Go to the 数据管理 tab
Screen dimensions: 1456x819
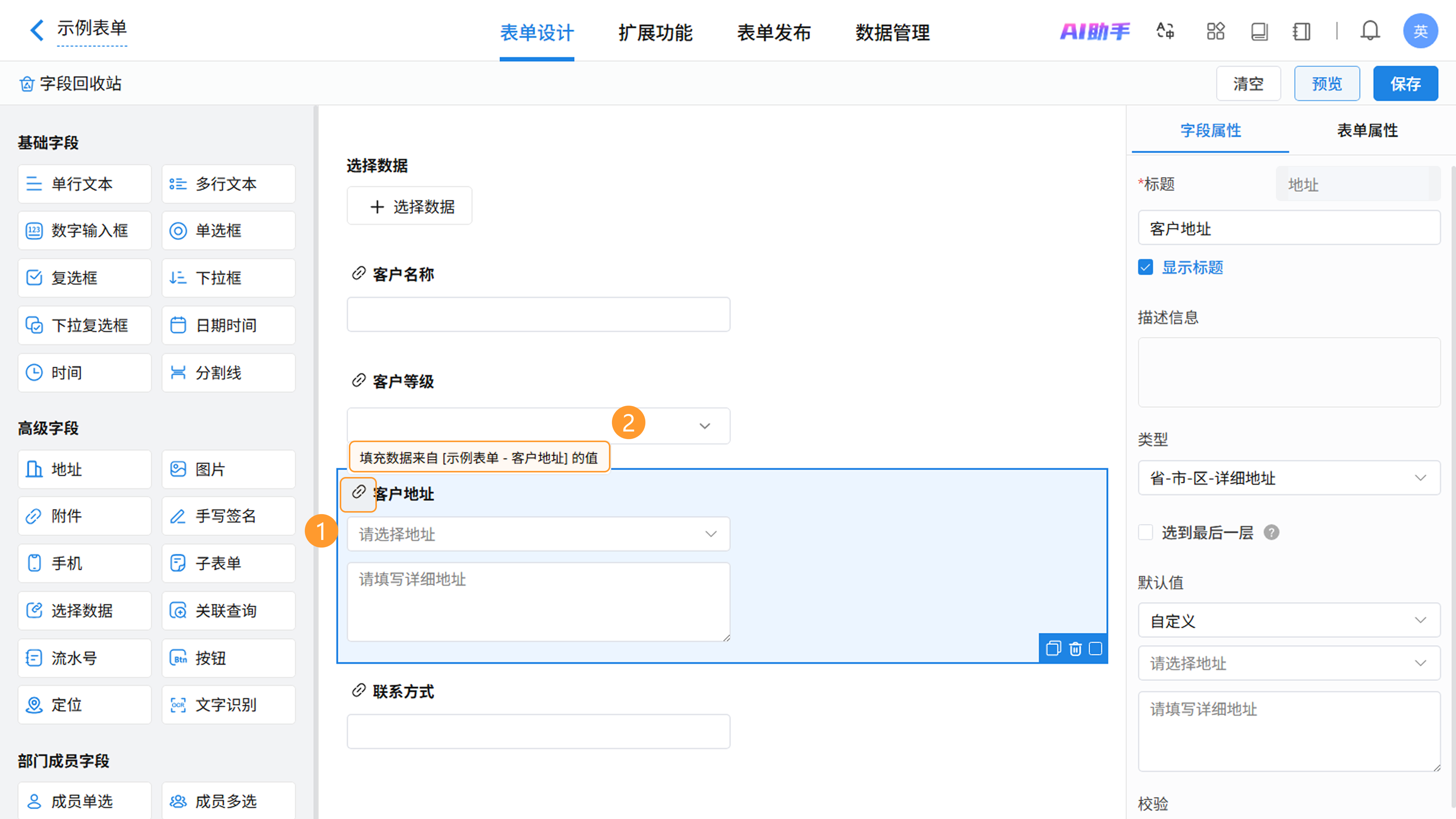point(892,33)
